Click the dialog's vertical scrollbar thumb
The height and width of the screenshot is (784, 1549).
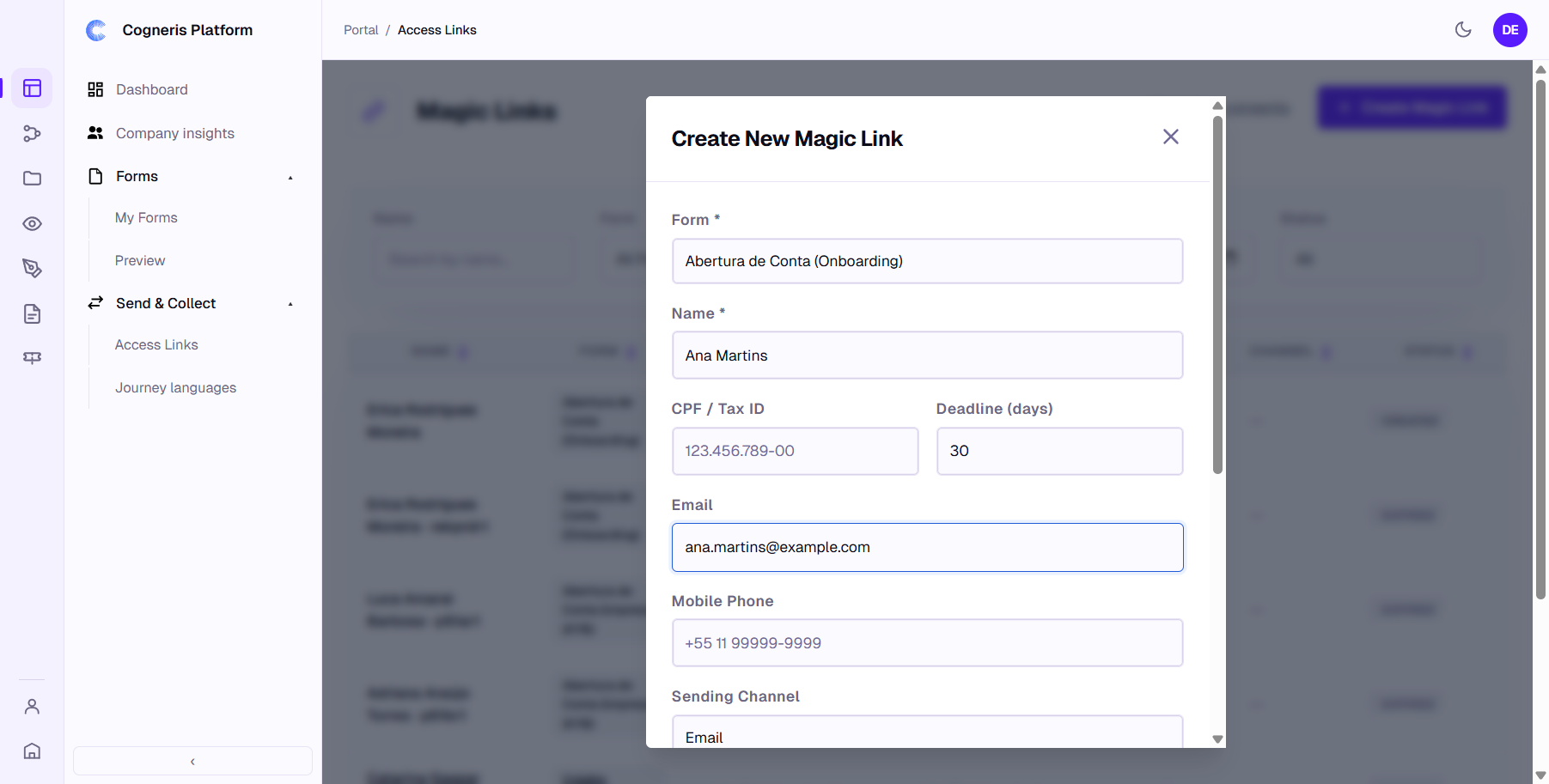(x=1217, y=294)
